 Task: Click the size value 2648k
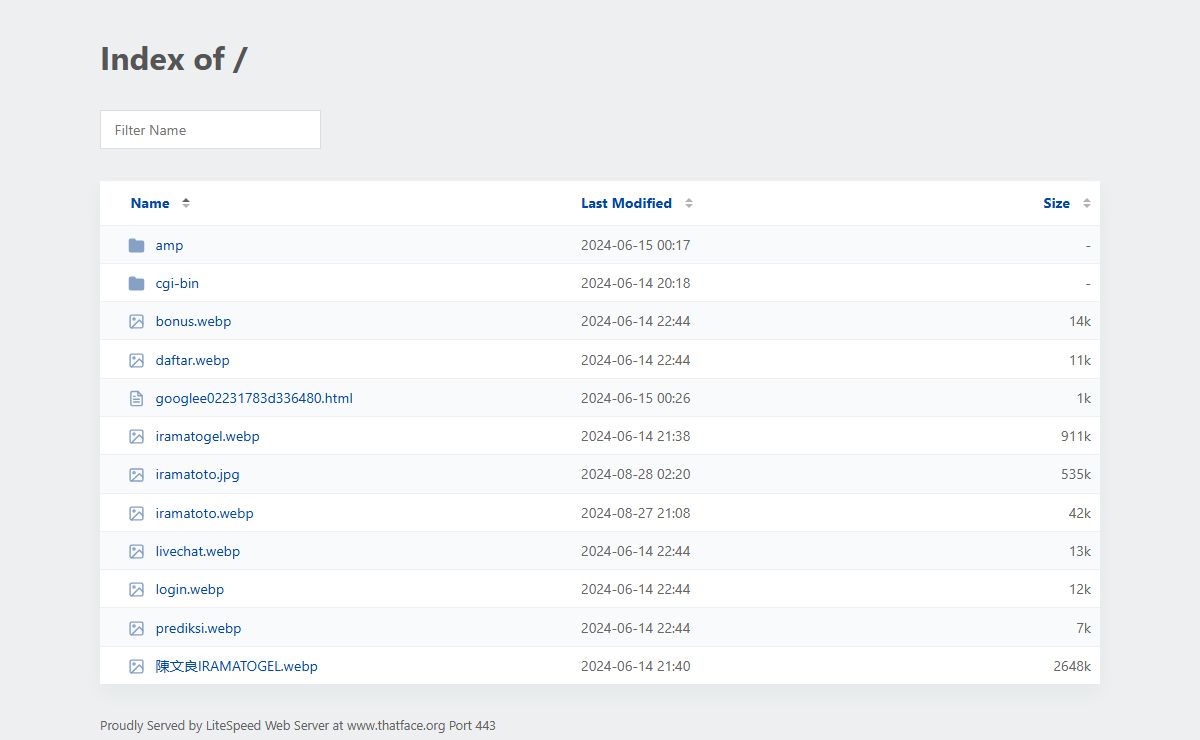(1072, 666)
